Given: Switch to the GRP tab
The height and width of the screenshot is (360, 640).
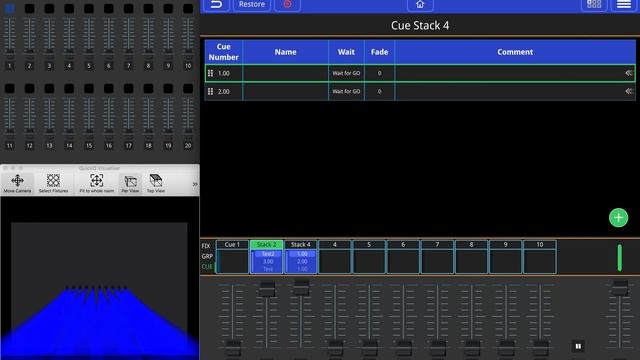Looking at the screenshot, I should (x=207, y=256).
